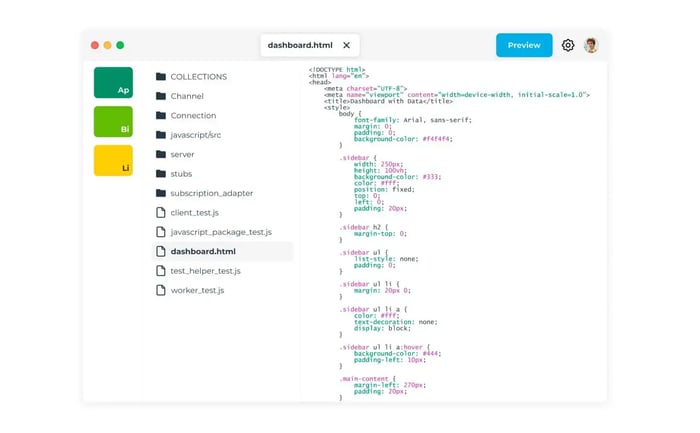Image resolution: width=700 pixels, height=433 pixels.
Task: Open the javascript/src folder label
Action: (x=196, y=135)
